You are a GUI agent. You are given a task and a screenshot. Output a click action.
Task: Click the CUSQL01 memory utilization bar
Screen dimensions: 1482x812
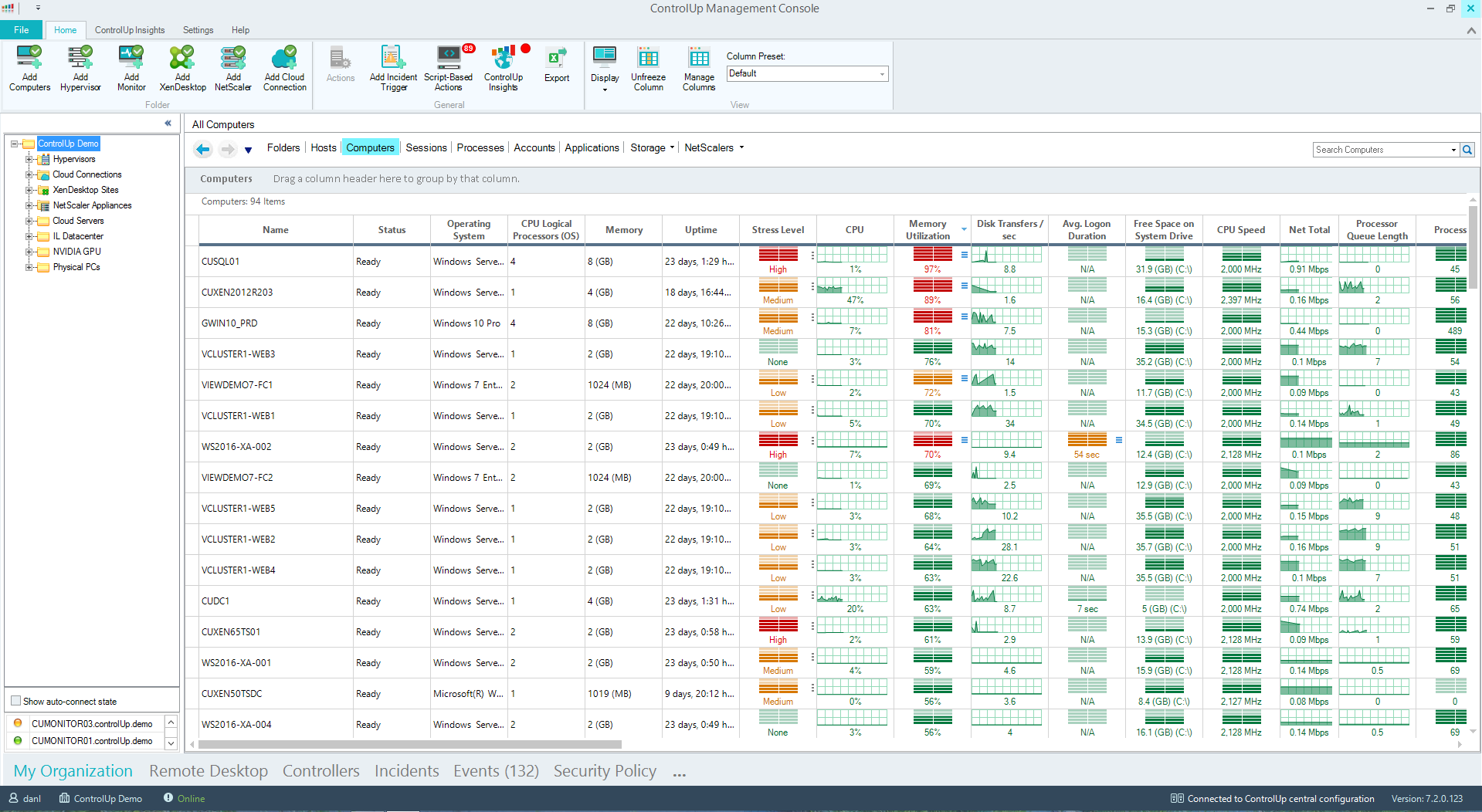(932, 255)
